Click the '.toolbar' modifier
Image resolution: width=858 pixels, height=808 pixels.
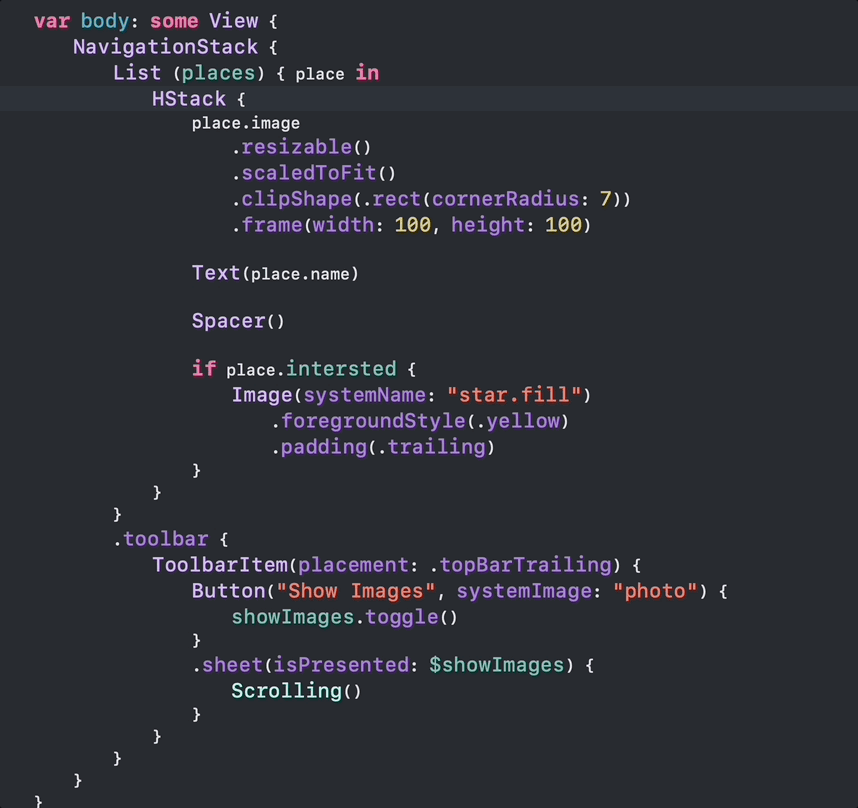pos(161,539)
